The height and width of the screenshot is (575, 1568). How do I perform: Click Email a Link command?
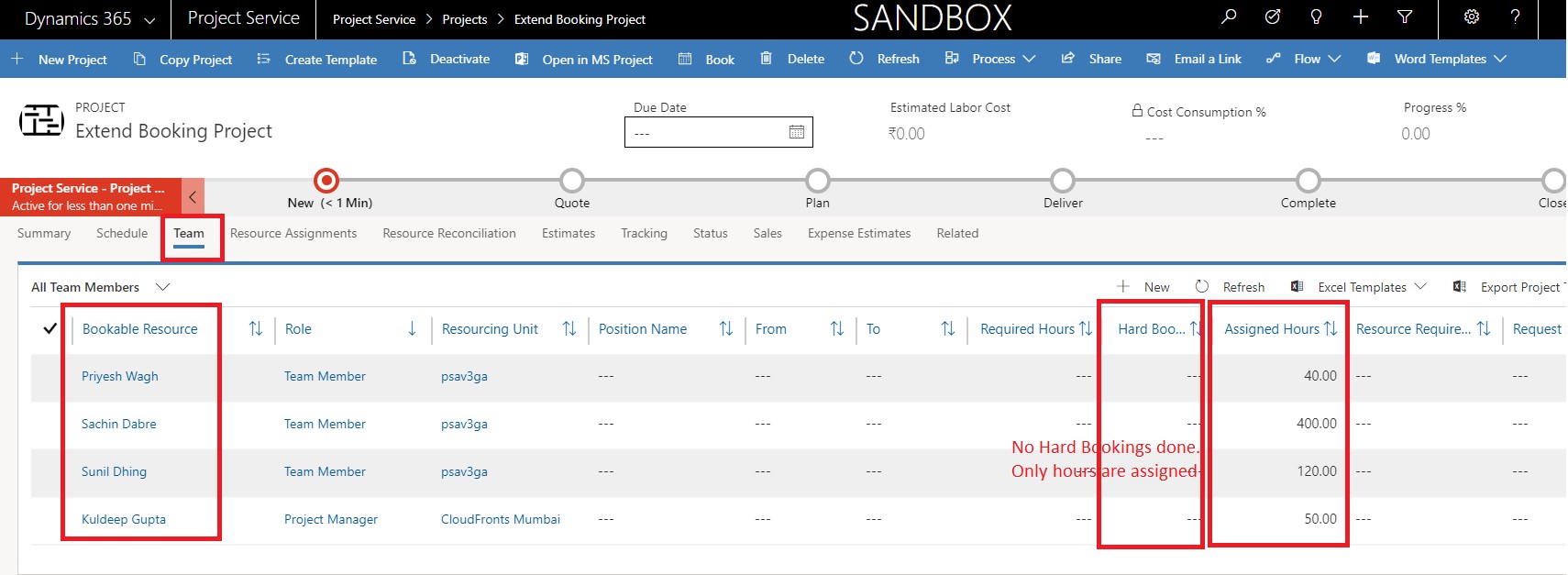(1194, 59)
